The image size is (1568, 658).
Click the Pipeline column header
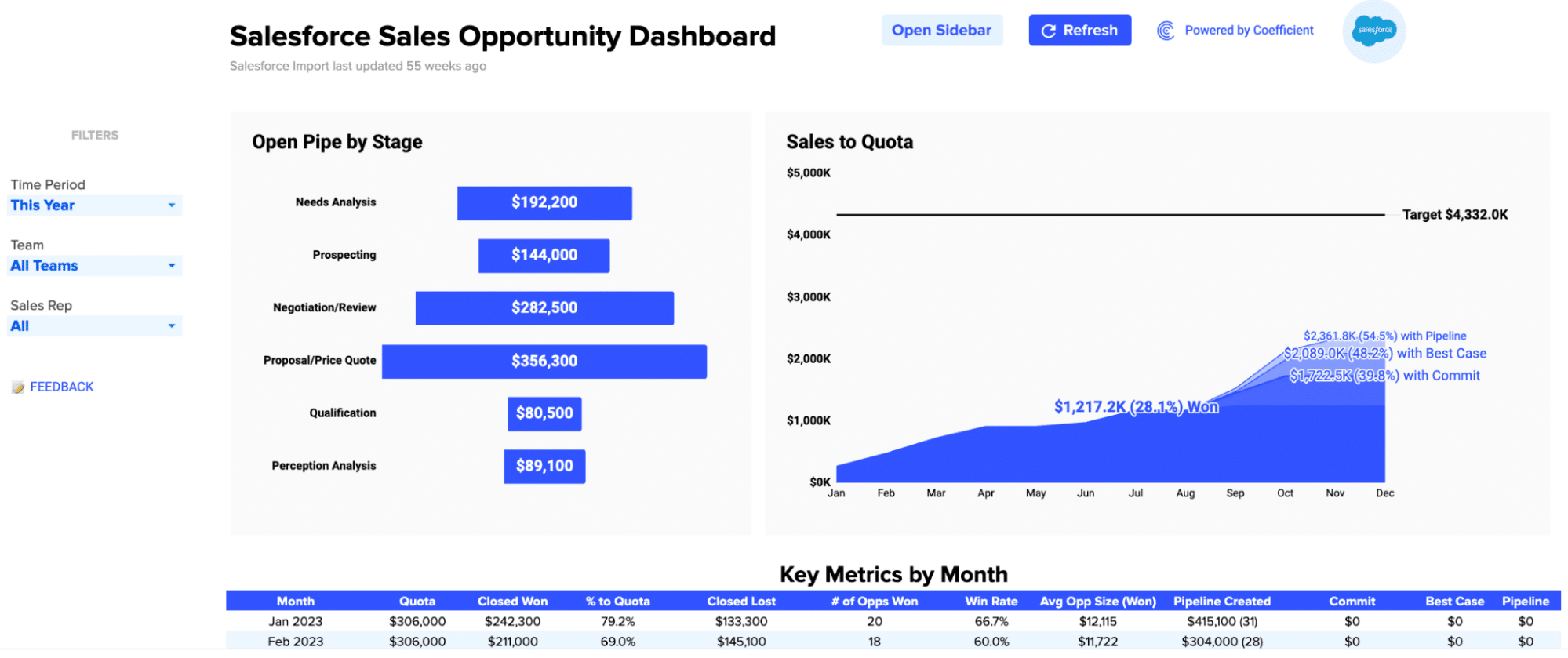pos(1526,602)
